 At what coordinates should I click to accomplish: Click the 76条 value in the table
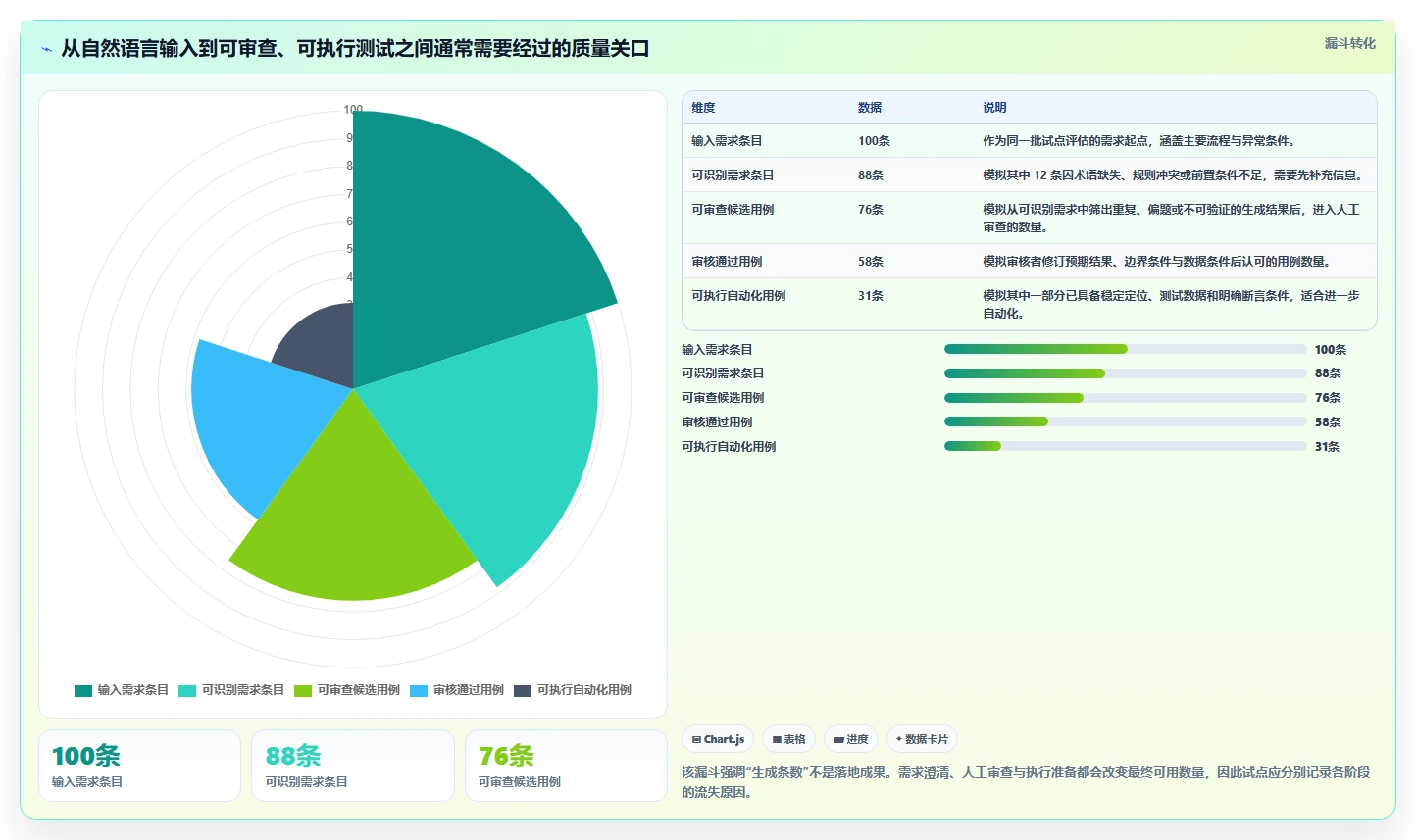coord(871,210)
